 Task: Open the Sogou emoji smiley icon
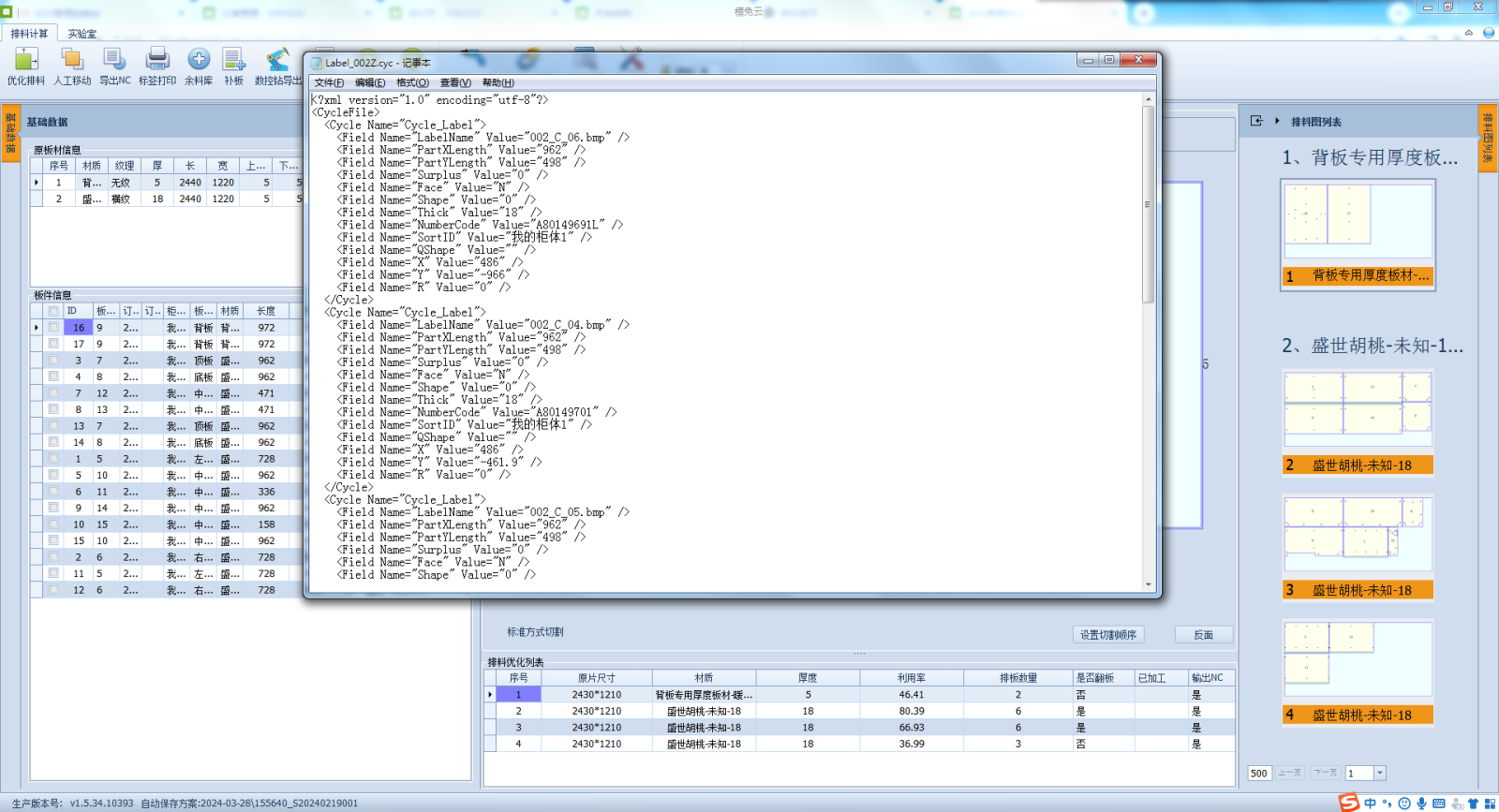pyautogui.click(x=1404, y=804)
